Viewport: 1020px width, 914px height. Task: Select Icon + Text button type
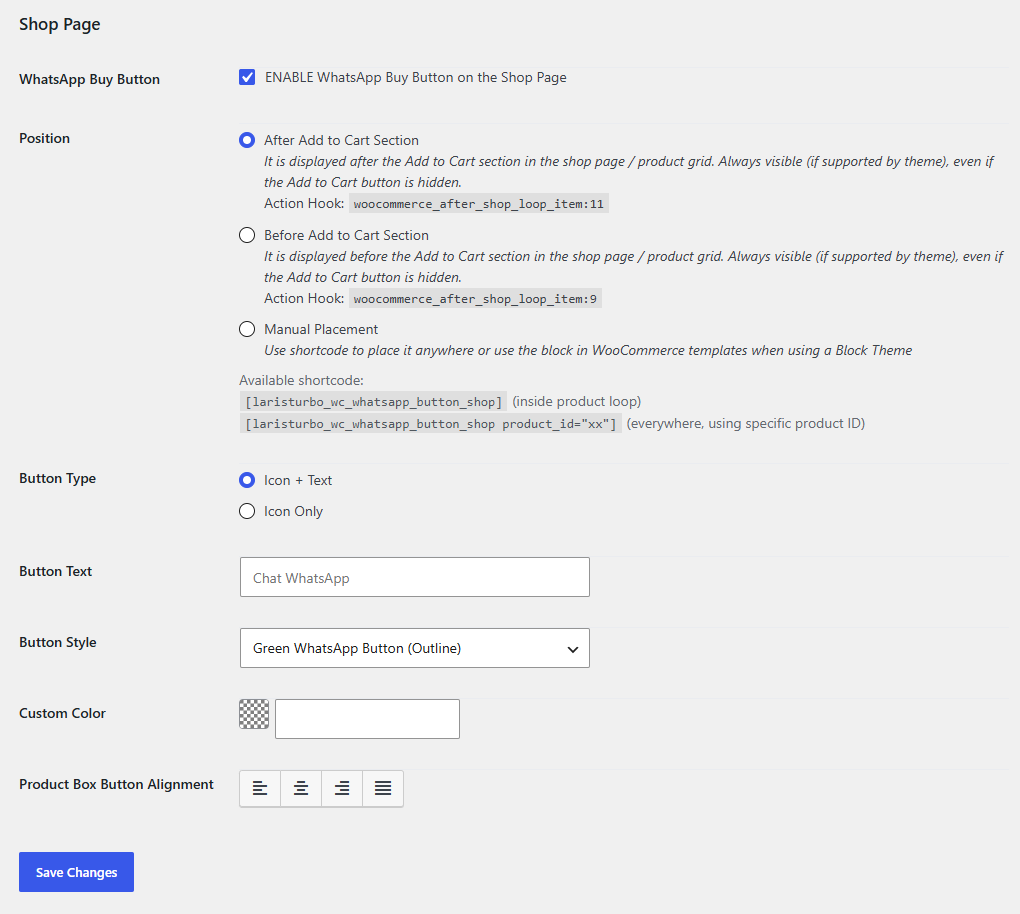(x=247, y=480)
